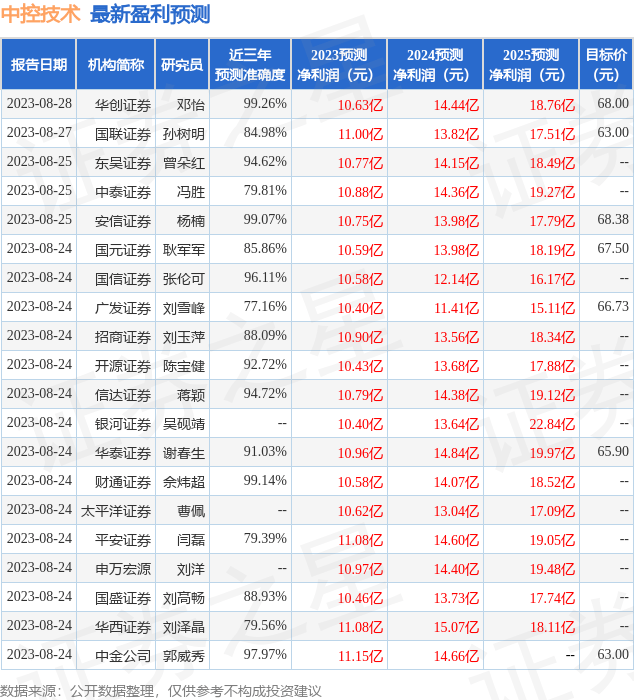Sort by 近三年预测准确度 column header
This screenshot has height=700, width=634.
pos(250,65)
